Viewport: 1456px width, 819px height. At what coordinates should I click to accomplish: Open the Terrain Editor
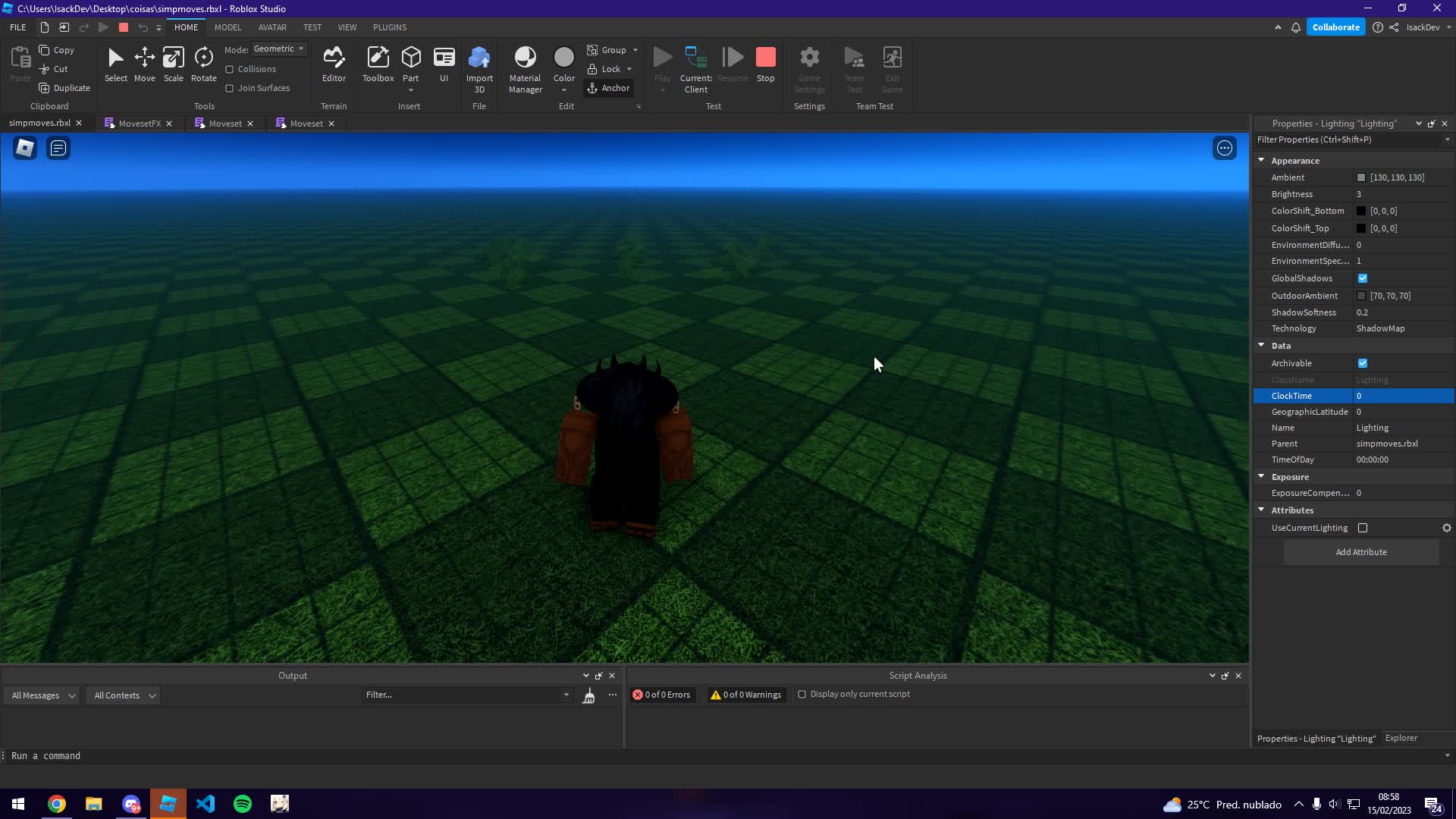[334, 64]
